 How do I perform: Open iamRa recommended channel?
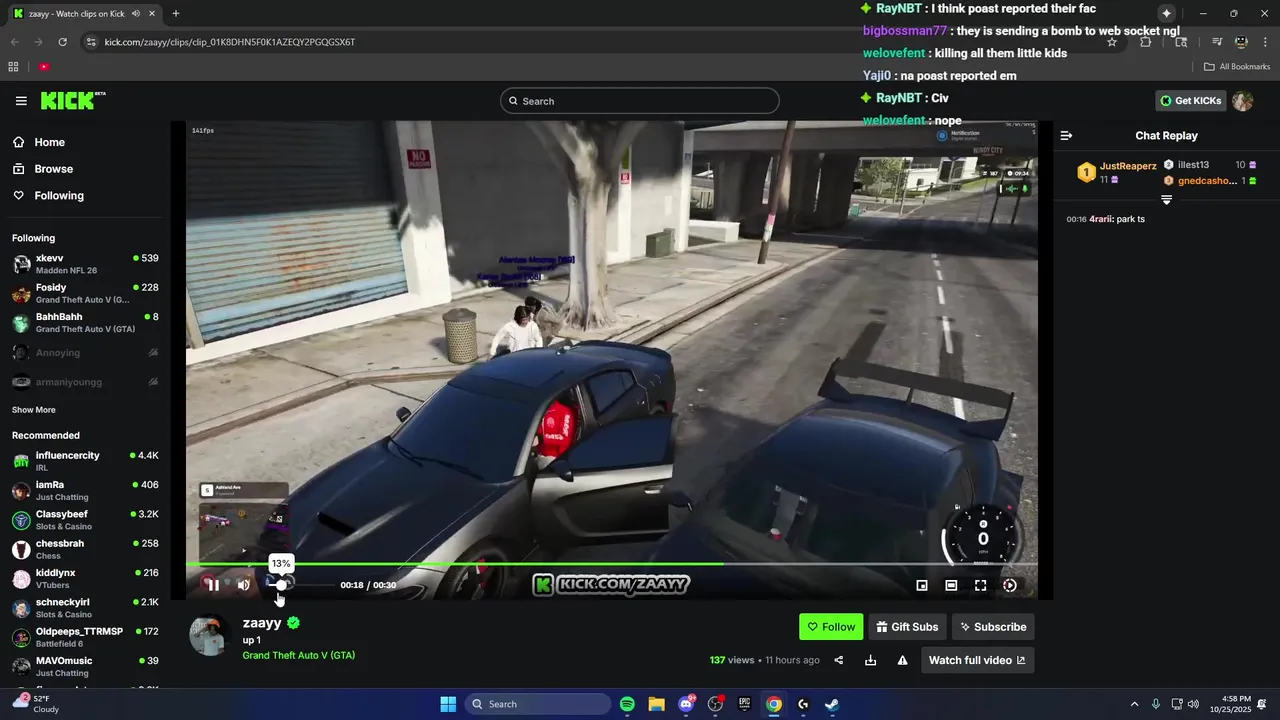tap(85, 490)
